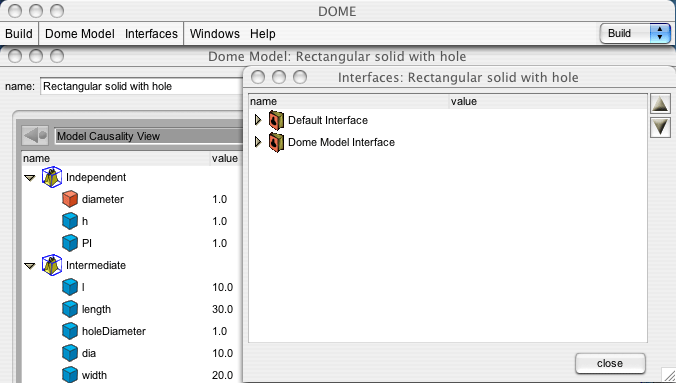Click the Intermediate filter icon
Image resolution: width=676 pixels, height=383 pixels.
click(x=52, y=265)
